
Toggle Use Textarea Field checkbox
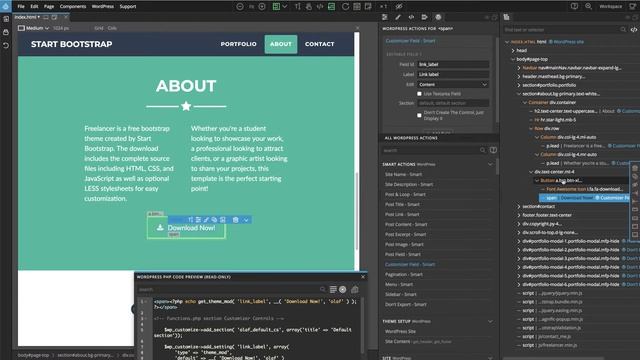419,94
